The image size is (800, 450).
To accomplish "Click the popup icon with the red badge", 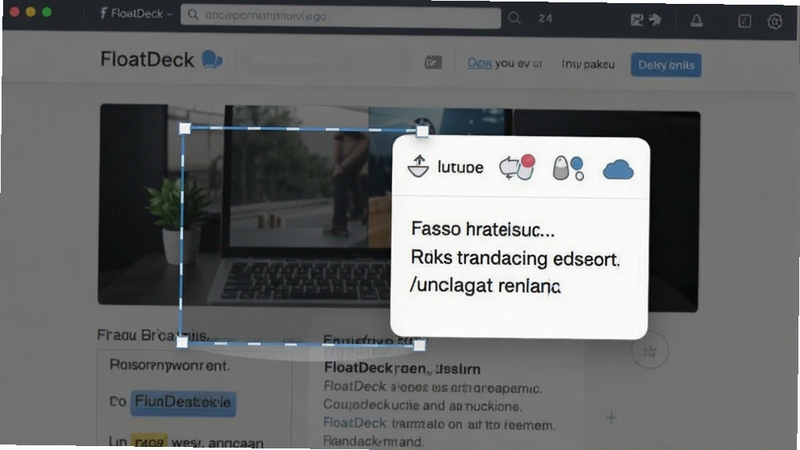I will pyautogui.click(x=517, y=167).
